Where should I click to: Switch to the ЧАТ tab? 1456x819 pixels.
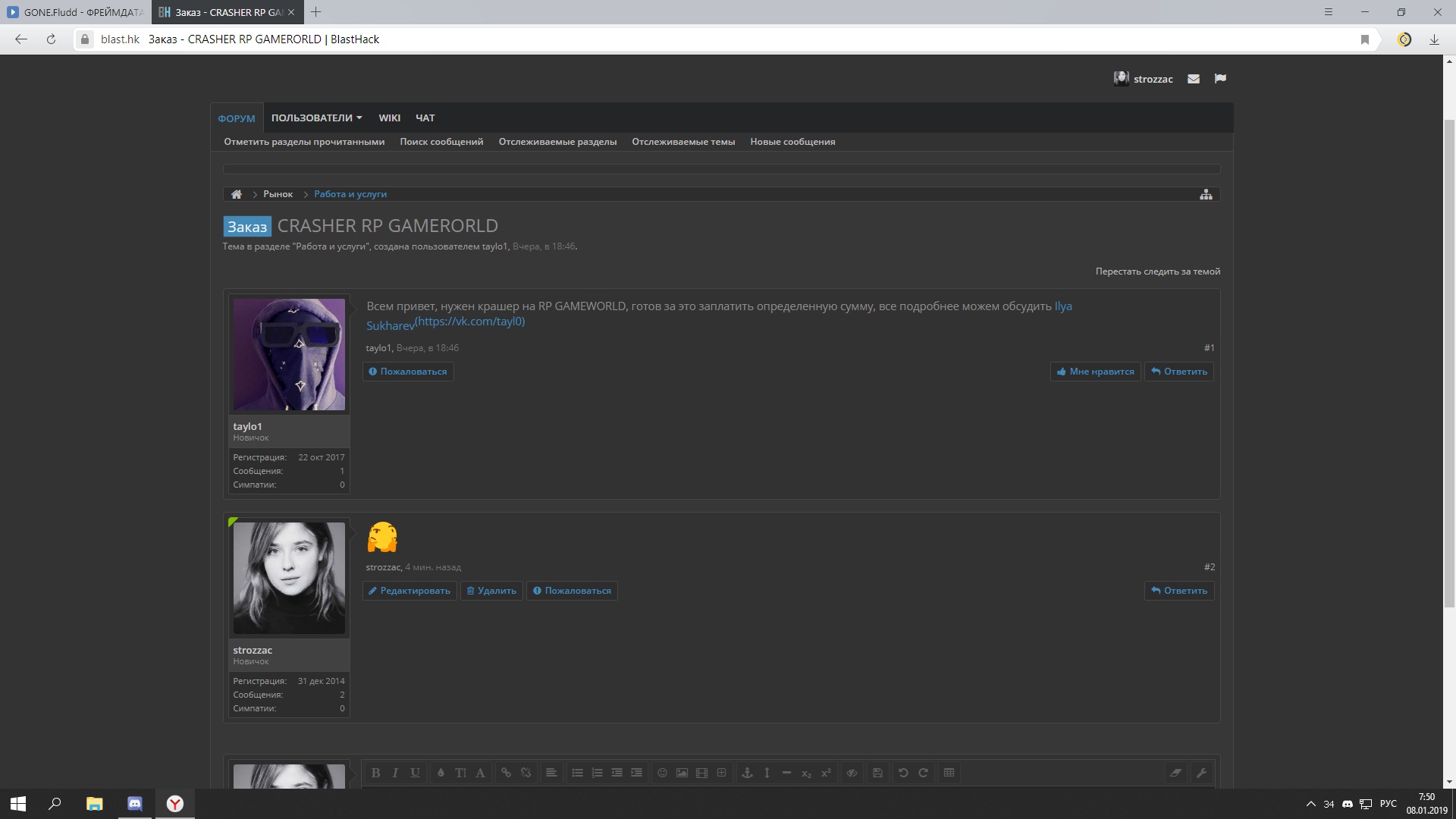tap(425, 118)
